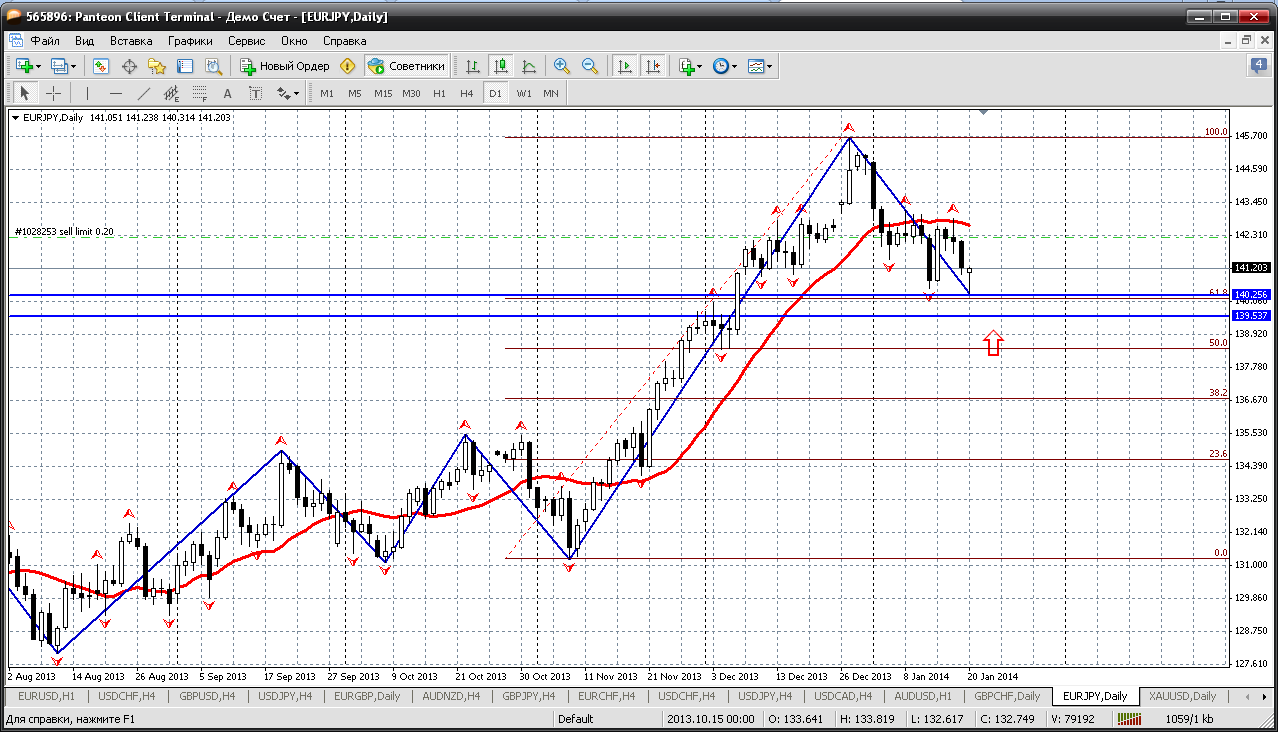
Task: Switch to the EURGBP,Daily chart tab
Action: click(367, 696)
